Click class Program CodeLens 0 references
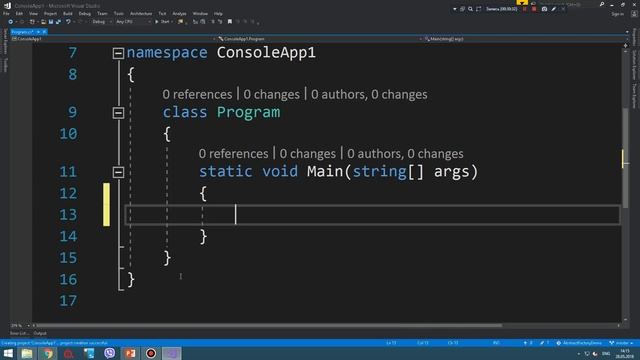Viewport: 640px width, 360px height. pyautogui.click(x=197, y=94)
